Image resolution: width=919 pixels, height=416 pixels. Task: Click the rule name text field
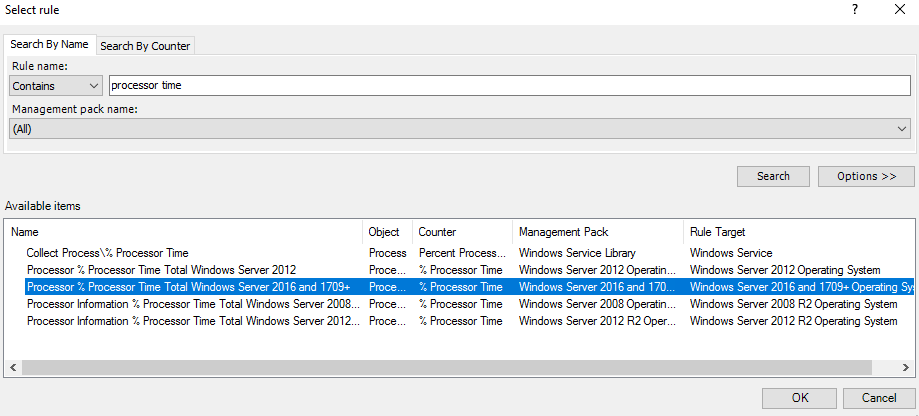coord(509,86)
